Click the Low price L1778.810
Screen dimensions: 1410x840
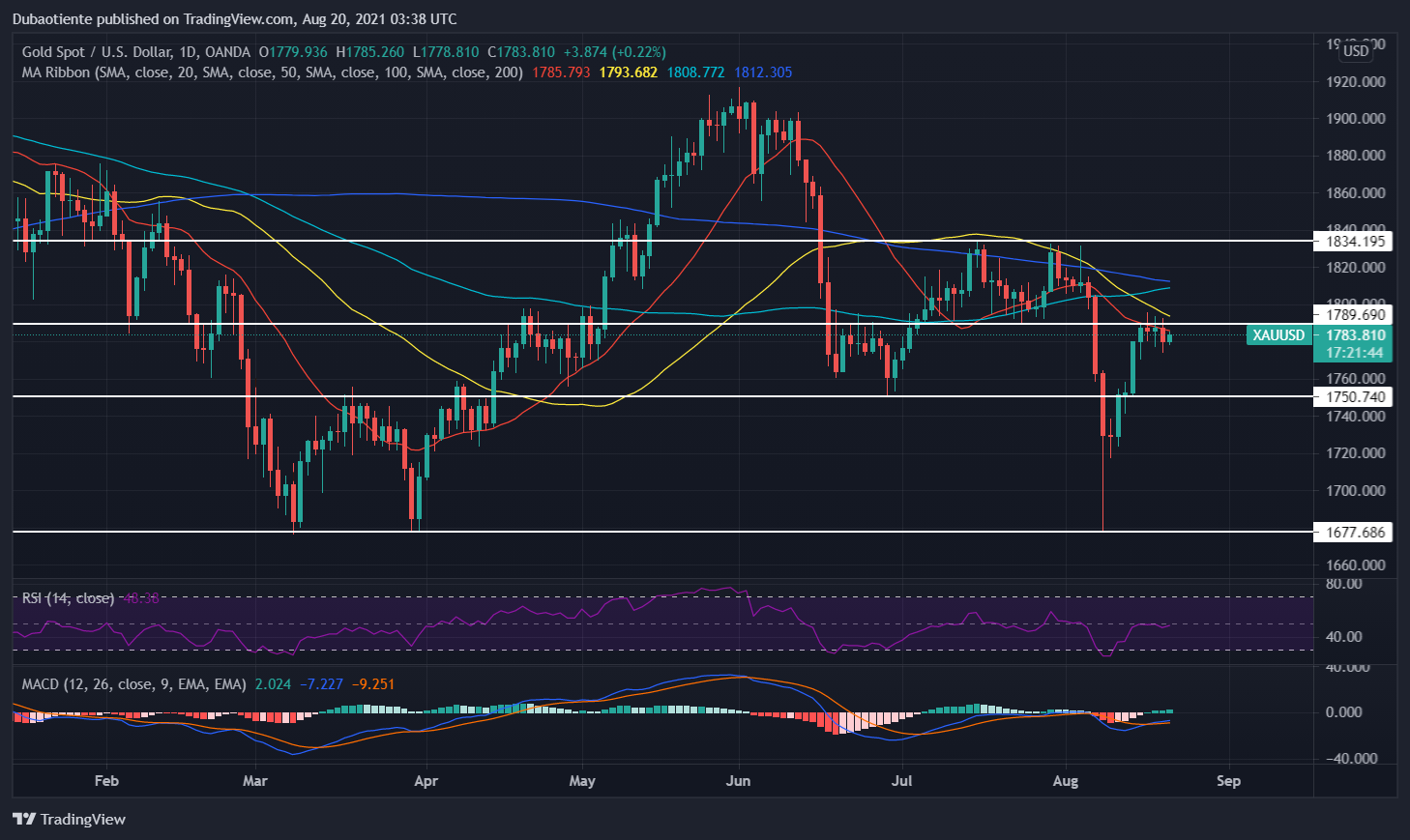pos(446,52)
